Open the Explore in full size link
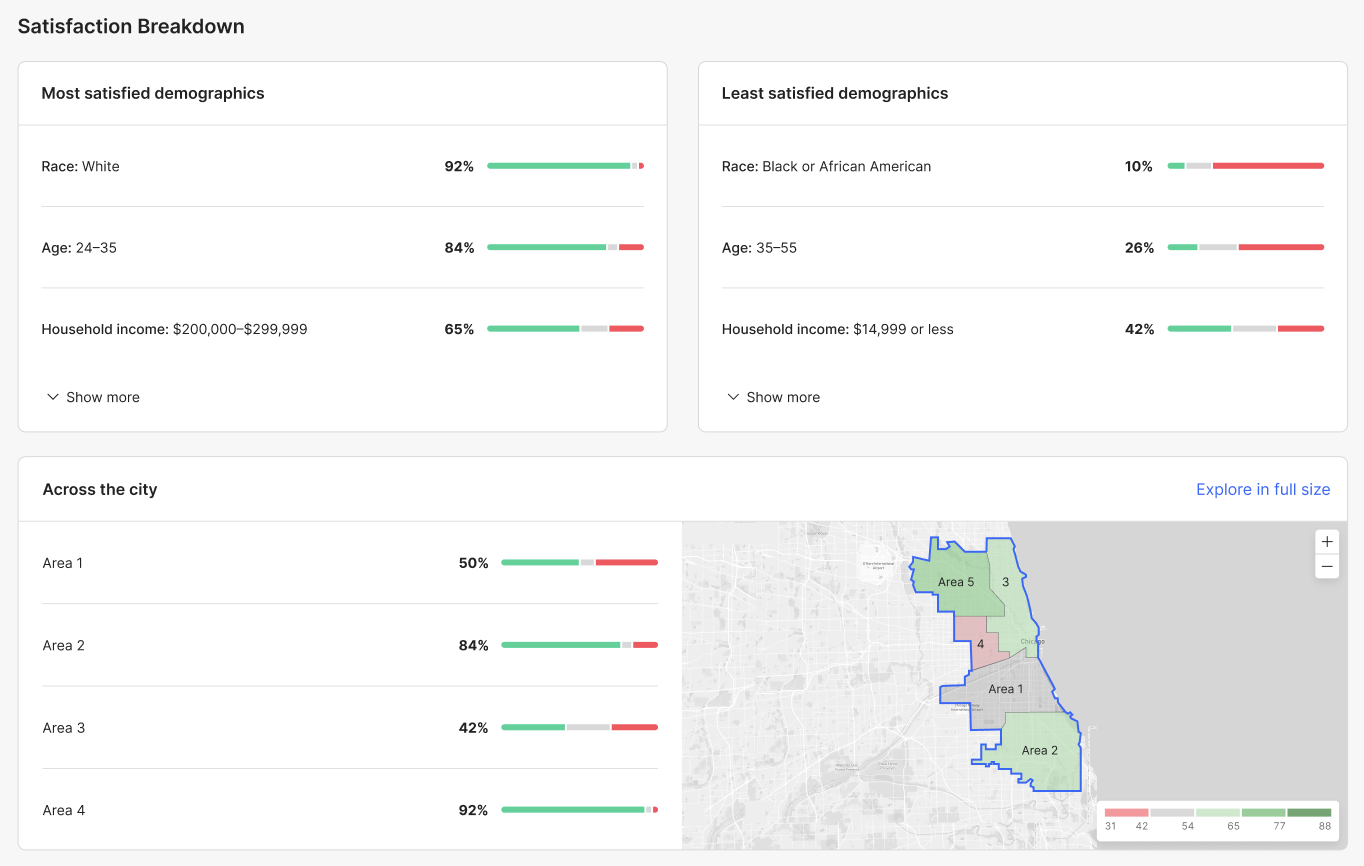The width and height of the screenshot is (1364, 866). point(1263,489)
